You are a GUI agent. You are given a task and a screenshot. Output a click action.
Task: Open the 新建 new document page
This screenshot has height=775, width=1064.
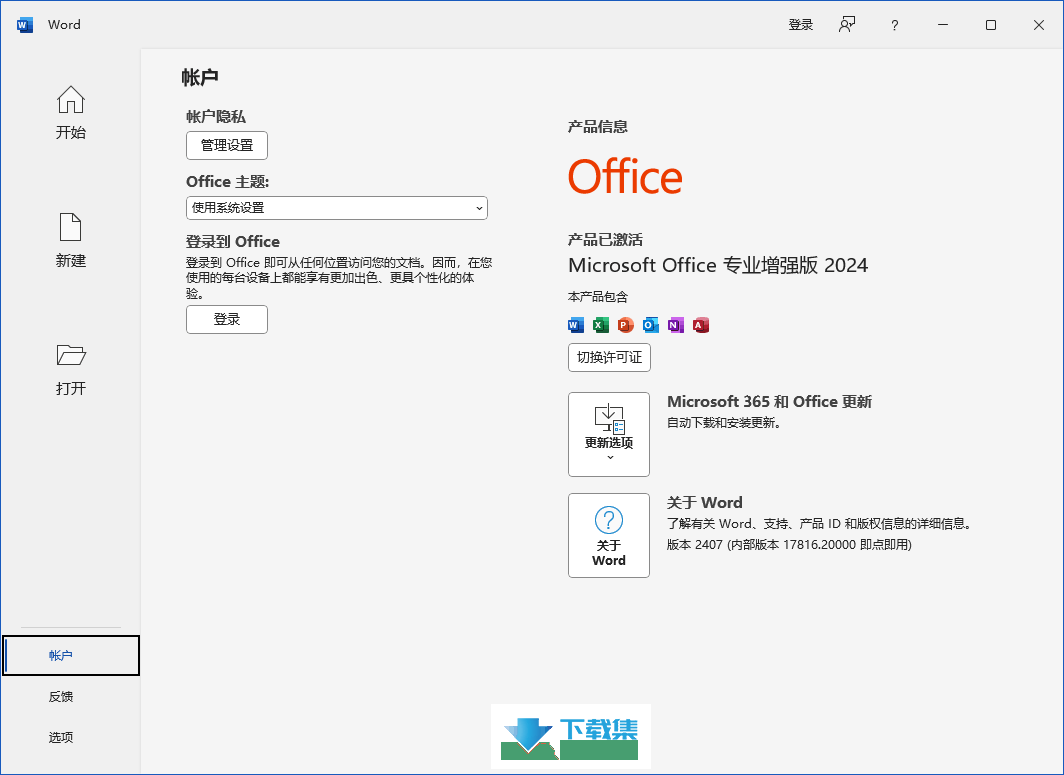[x=71, y=240]
